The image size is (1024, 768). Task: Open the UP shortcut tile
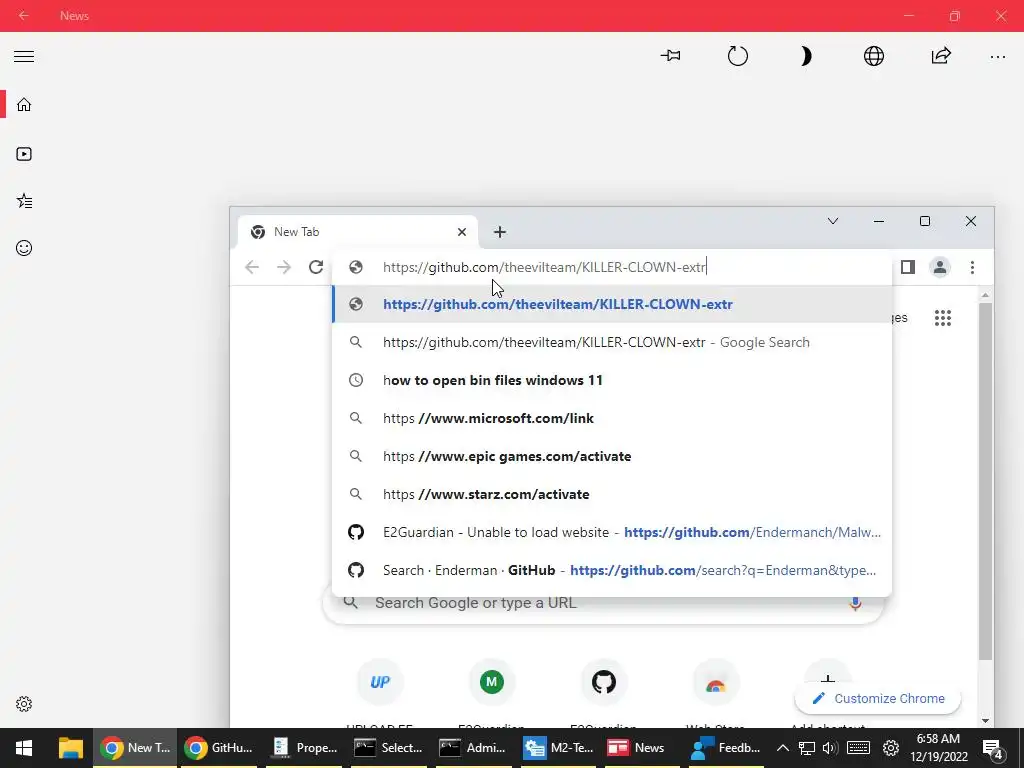(379, 682)
